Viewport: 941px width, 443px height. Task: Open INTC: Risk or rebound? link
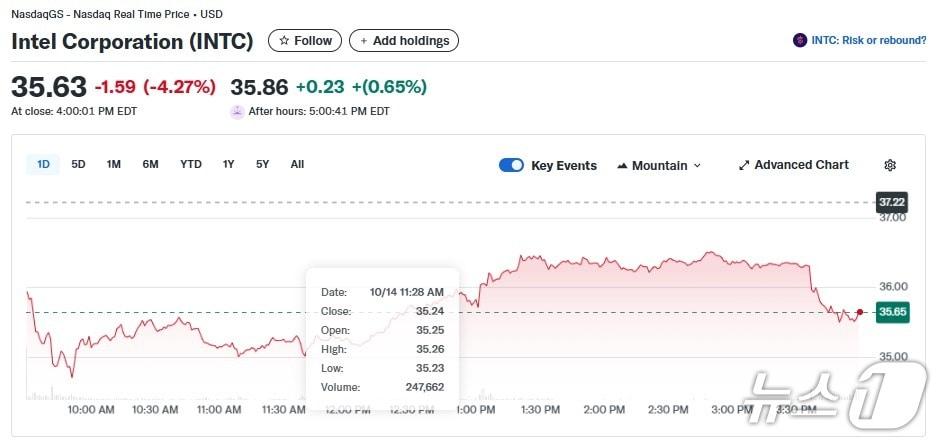(x=868, y=41)
